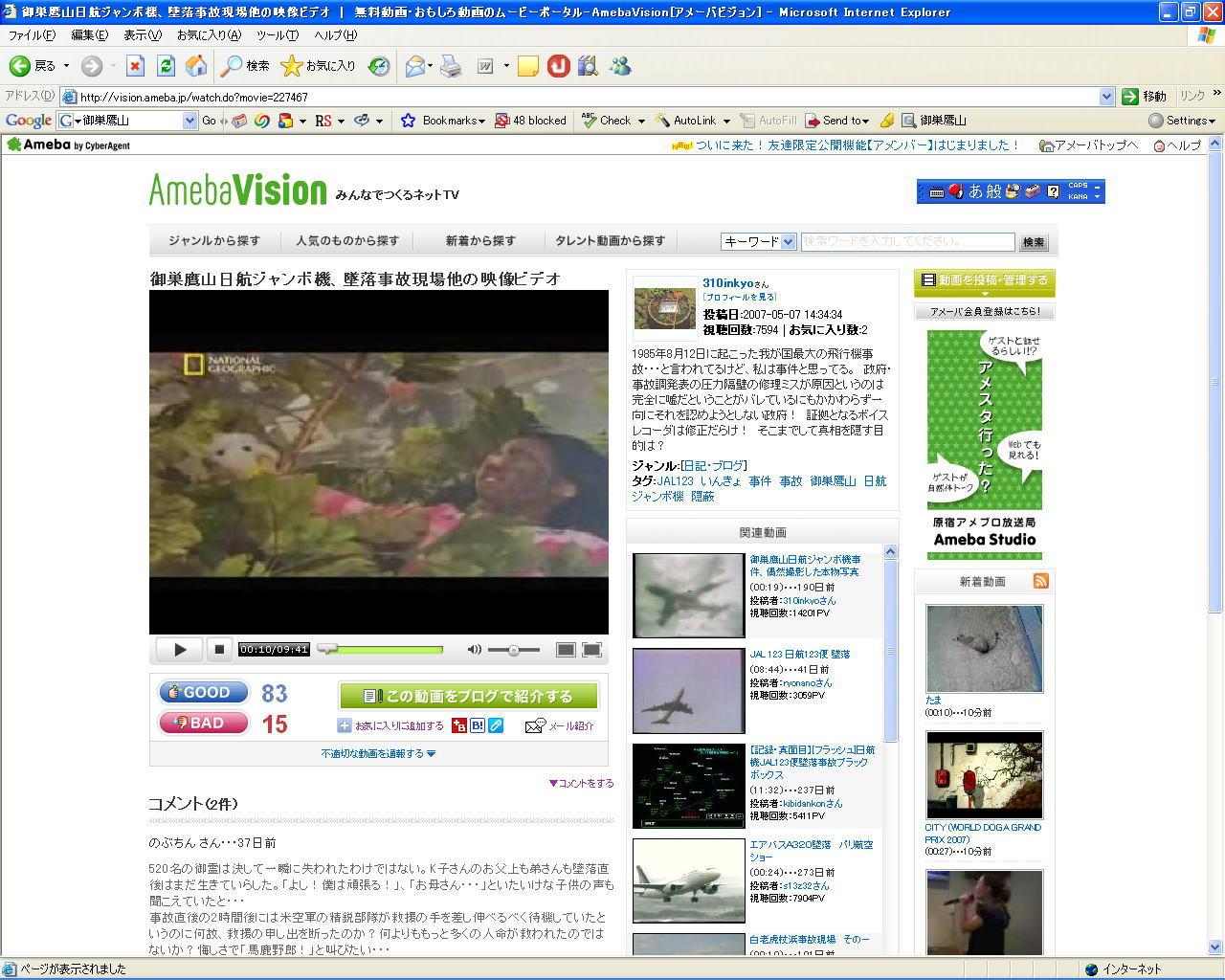Screen dimensions: 1225x980
Task: Open the JAL123 日航123便 墜落 thumbnail
Action: click(688, 690)
